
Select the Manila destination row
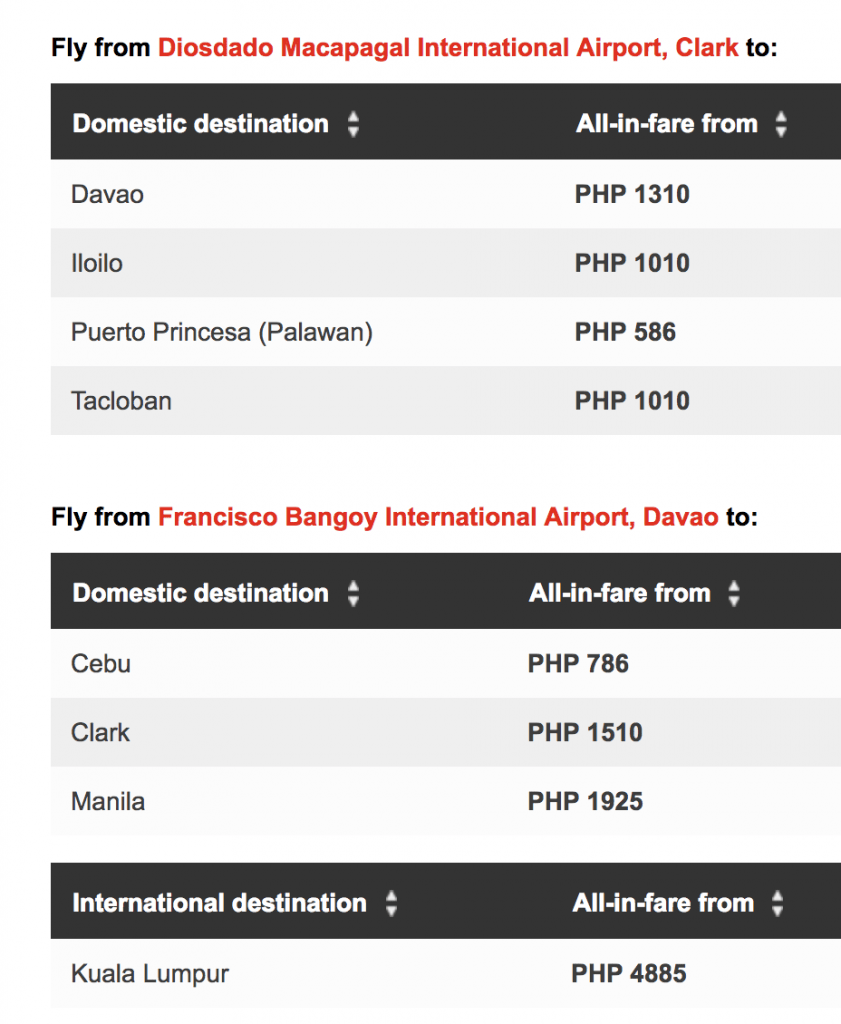pos(108,801)
